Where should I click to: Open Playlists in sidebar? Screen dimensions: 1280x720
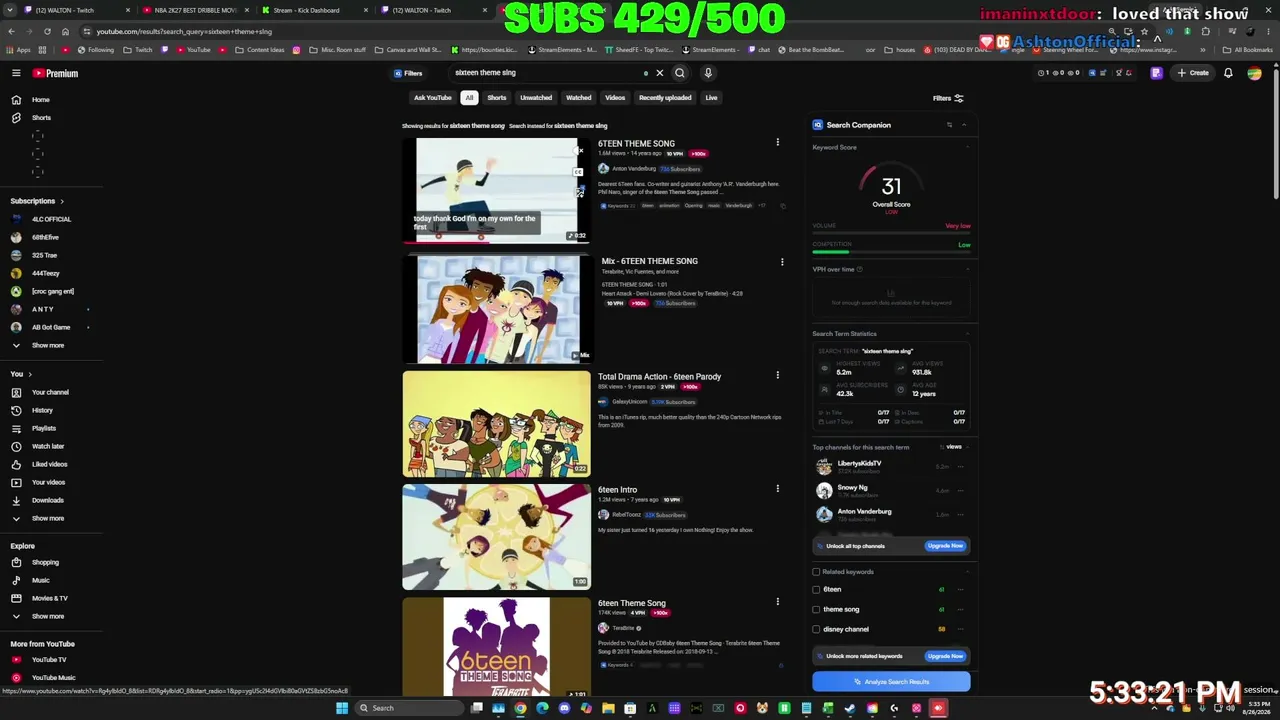pos(44,428)
